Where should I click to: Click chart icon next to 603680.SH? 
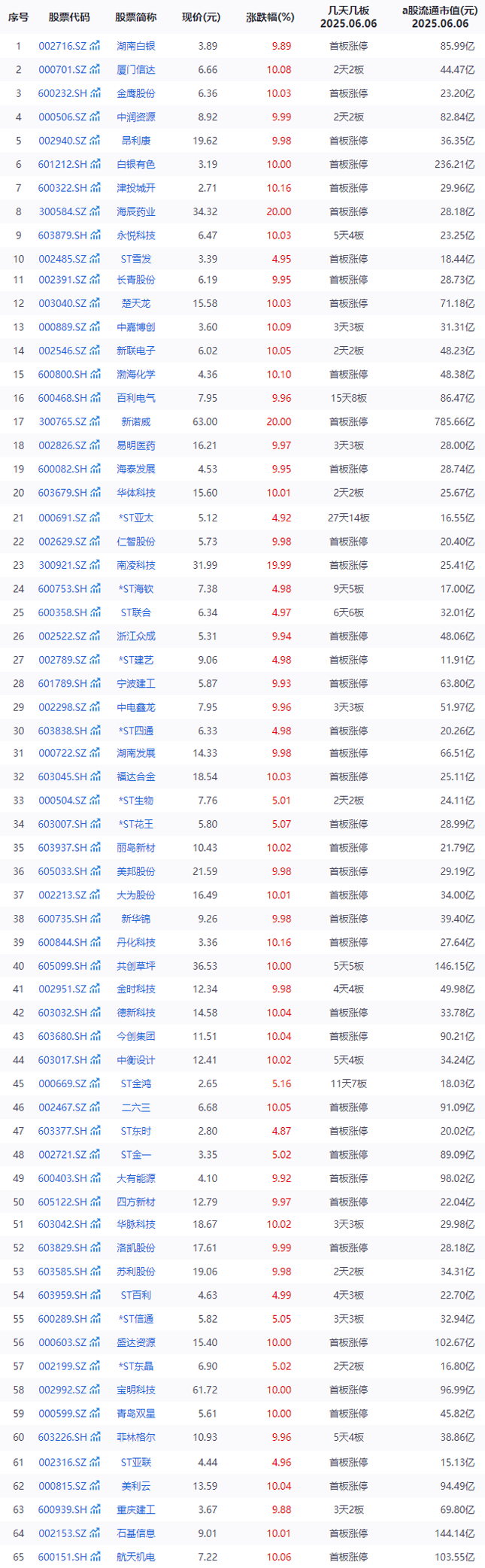pos(95,1036)
